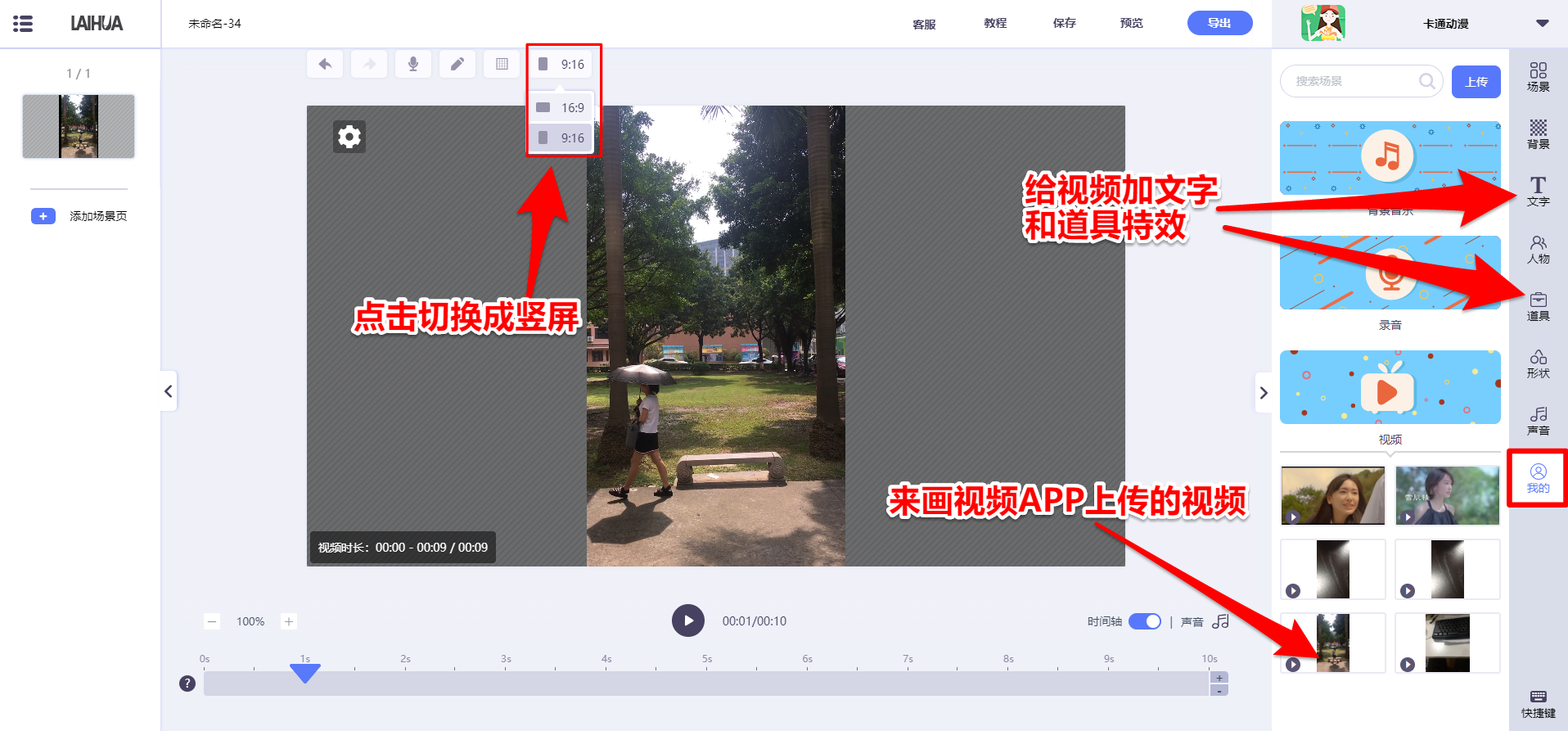Choose the 9:16 ratio in the list
1568x731 pixels.
tap(561, 138)
